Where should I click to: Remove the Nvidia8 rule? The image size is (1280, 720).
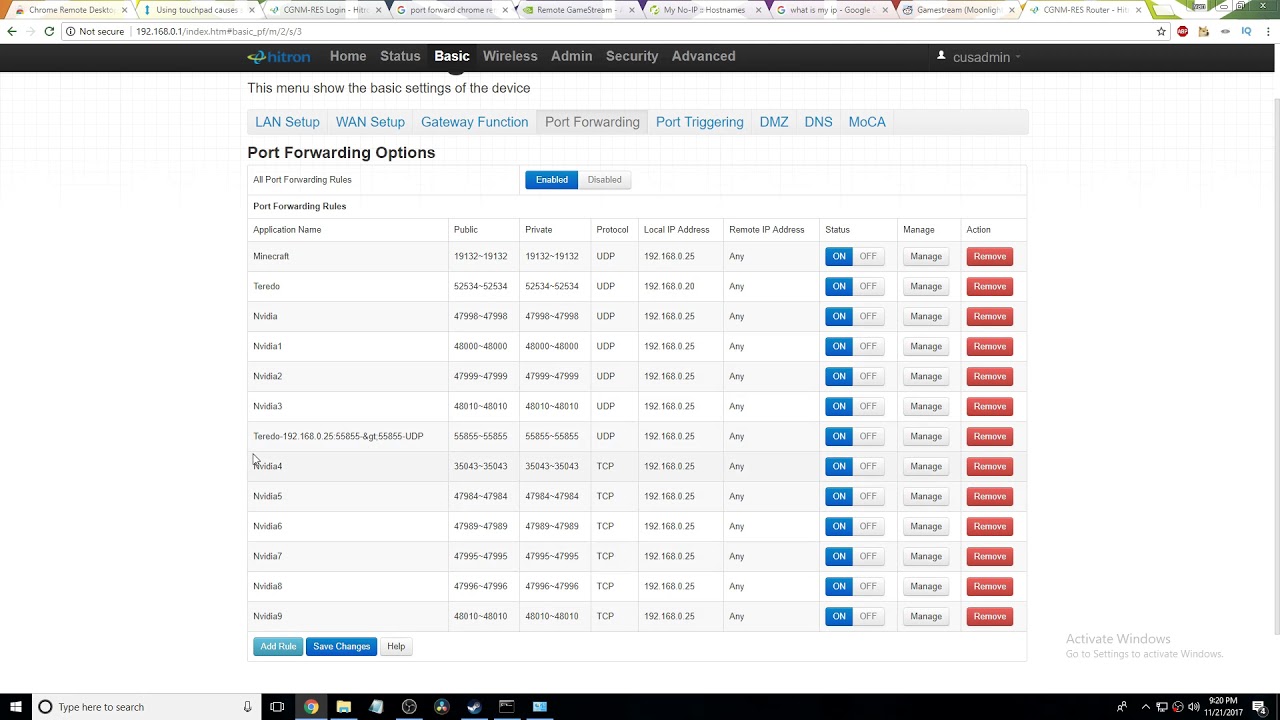tap(989, 586)
